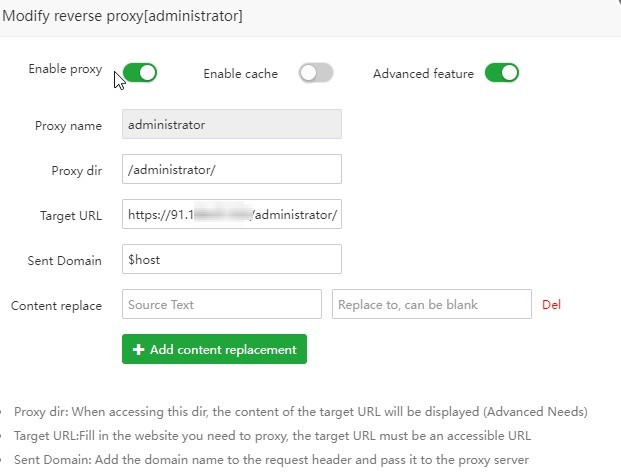Select the Sent Domain $host field
Viewport: 621px width, 473px height.
[x=231, y=260]
